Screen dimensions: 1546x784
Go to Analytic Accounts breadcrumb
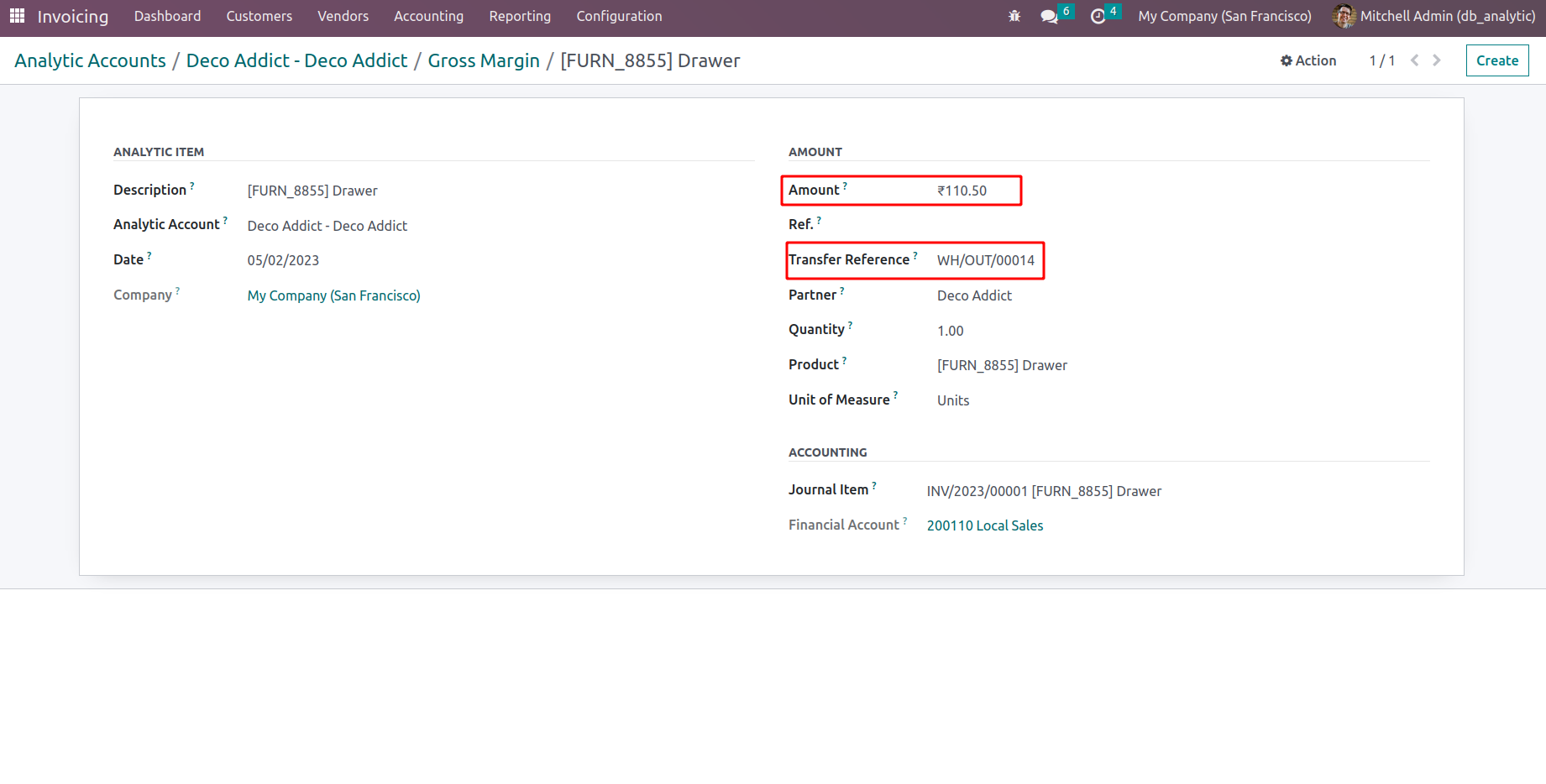[x=91, y=60]
